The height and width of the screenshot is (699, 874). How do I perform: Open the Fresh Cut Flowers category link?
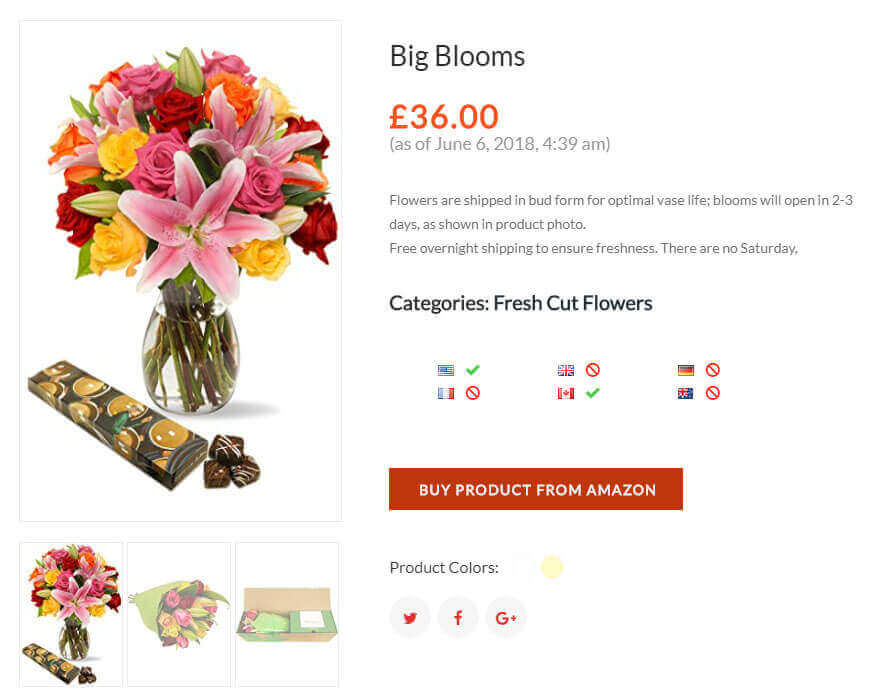click(572, 303)
